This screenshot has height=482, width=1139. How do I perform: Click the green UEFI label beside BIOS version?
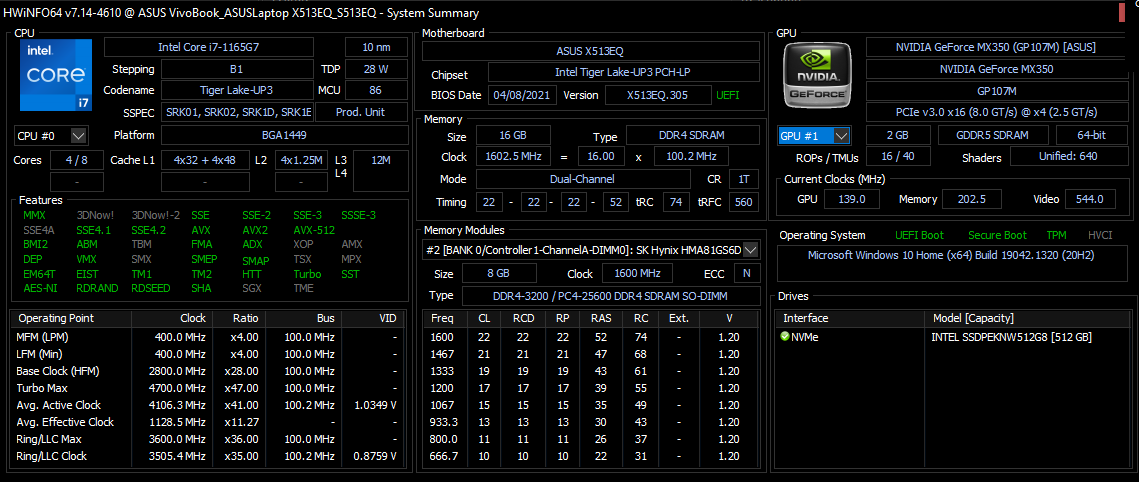[x=729, y=95]
